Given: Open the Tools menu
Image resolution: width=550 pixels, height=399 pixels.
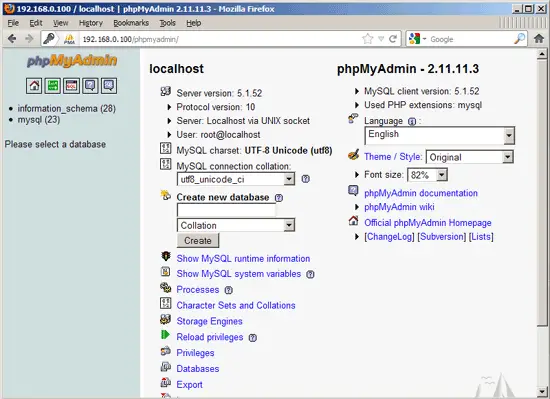Looking at the screenshot, I should click(167, 23).
